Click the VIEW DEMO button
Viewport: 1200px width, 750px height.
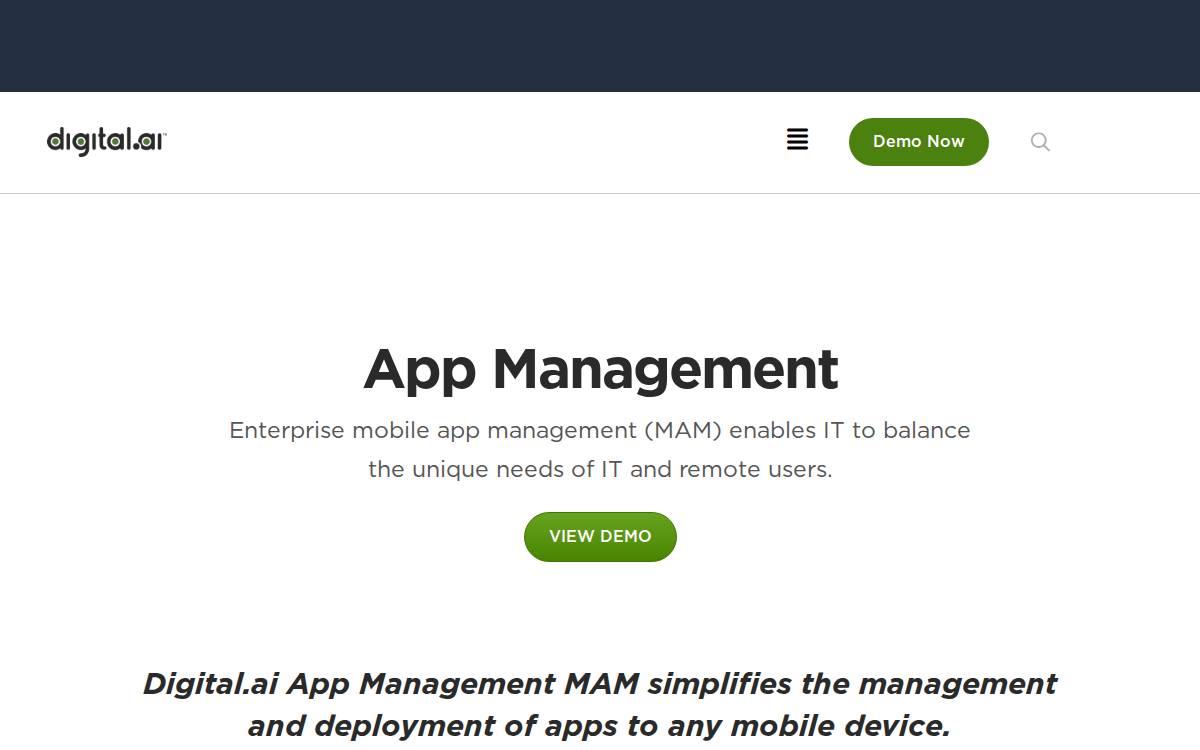point(600,537)
